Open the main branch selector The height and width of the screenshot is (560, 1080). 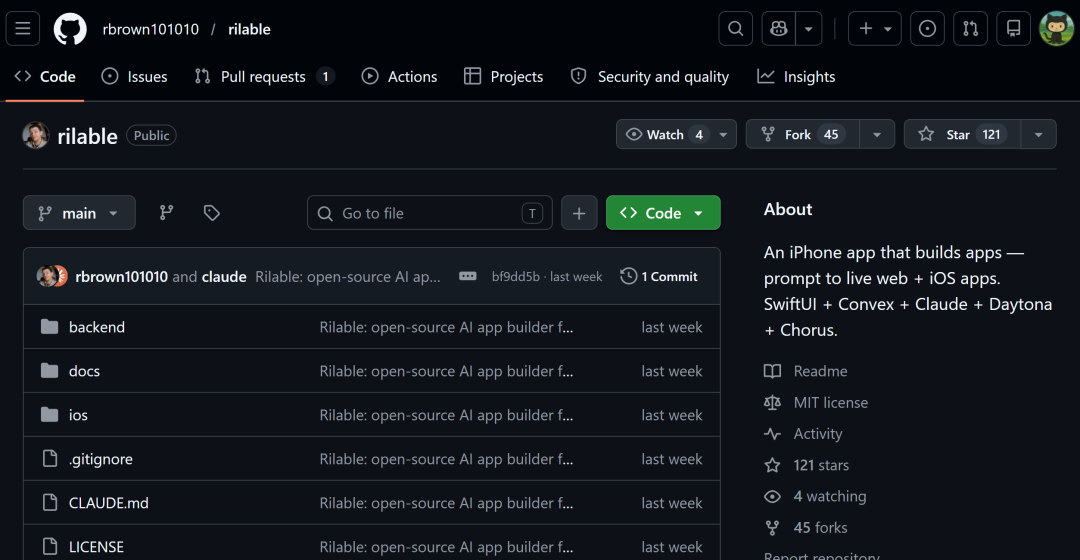79,213
